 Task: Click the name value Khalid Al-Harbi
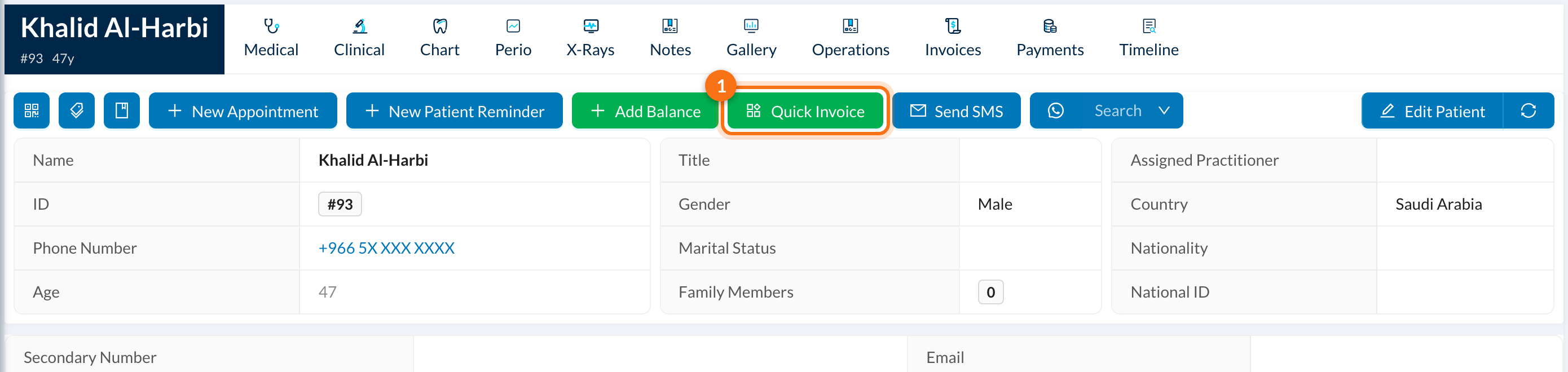pyautogui.click(x=373, y=160)
